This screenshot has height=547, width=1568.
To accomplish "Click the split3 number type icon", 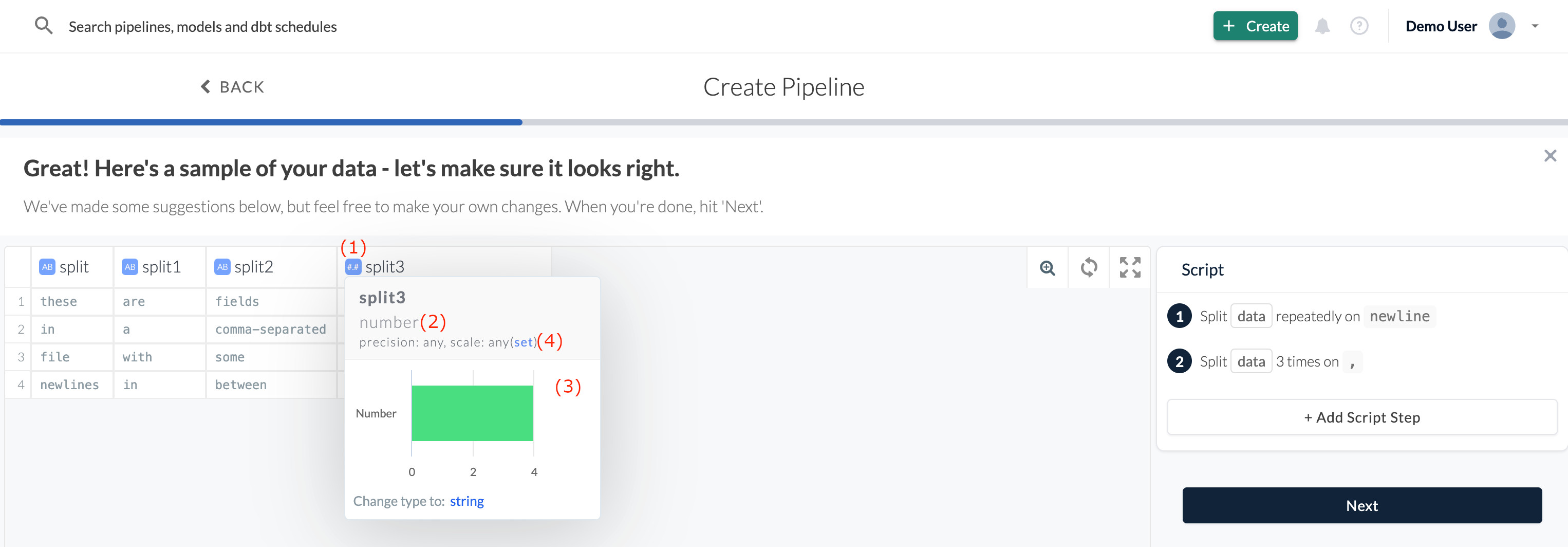I will (x=353, y=267).
